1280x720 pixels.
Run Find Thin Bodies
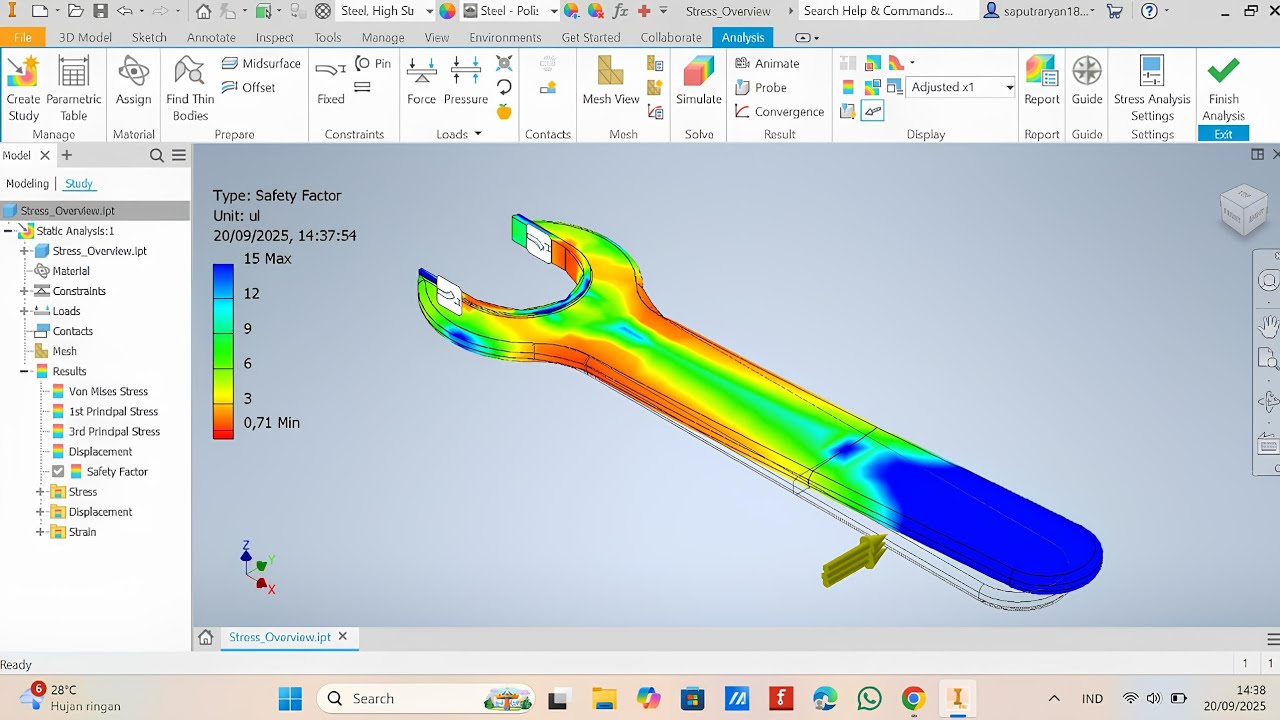pyautogui.click(x=190, y=88)
